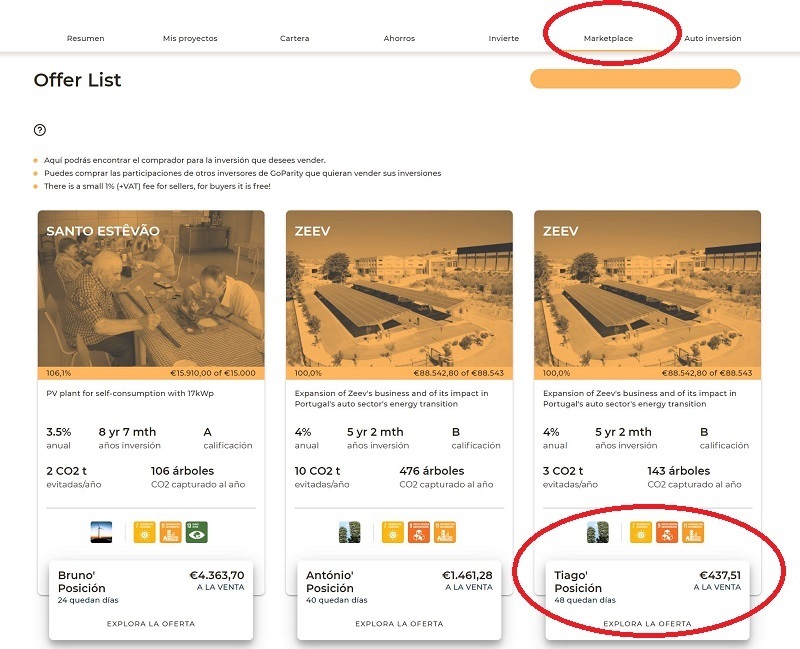Select the Cartera menu item

click(x=295, y=37)
